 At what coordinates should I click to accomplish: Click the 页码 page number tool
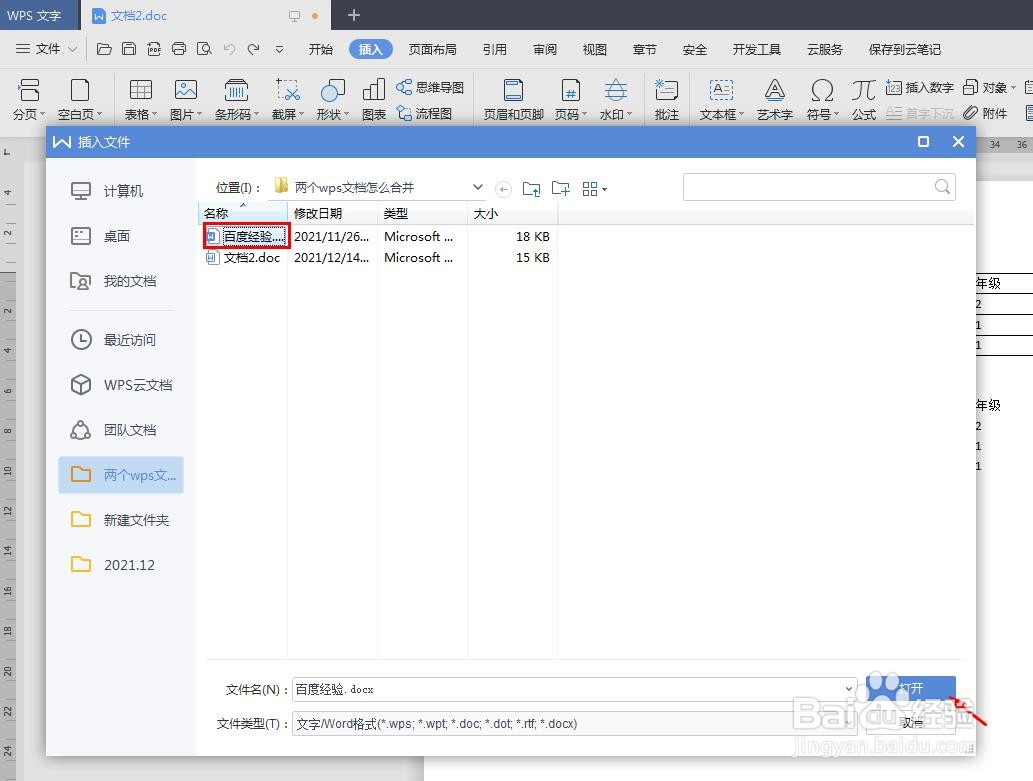pos(571,100)
